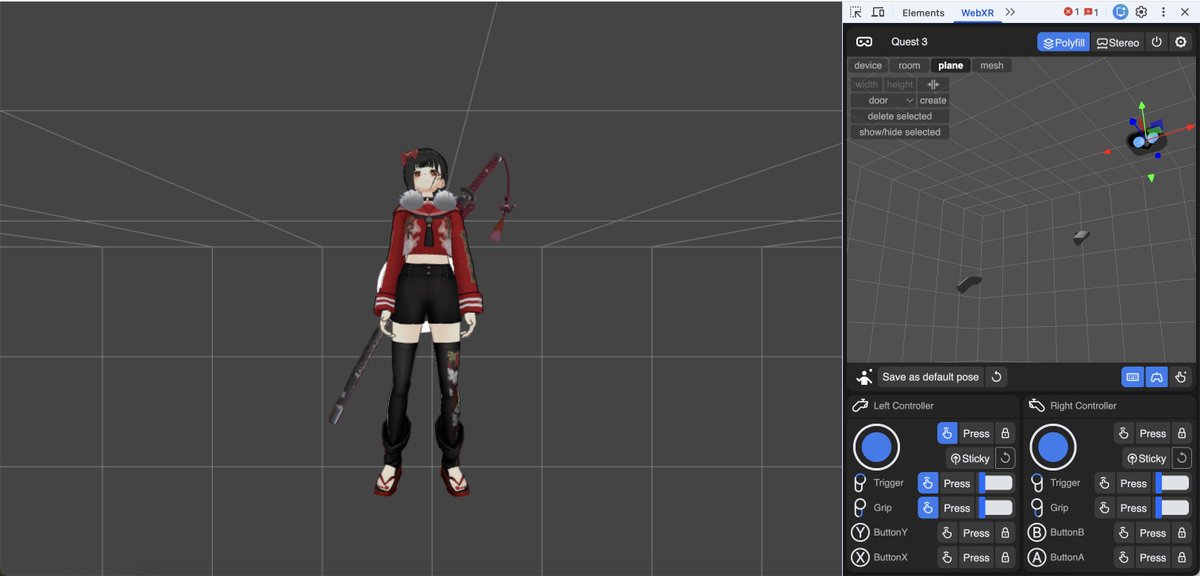The height and width of the screenshot is (576, 1200).
Task: Click the ButtonY touch icon
Action: click(947, 533)
